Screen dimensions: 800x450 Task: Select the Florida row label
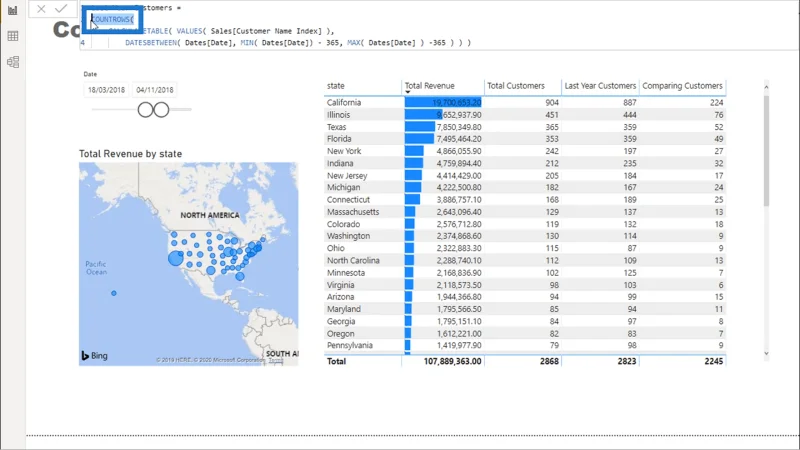339,139
